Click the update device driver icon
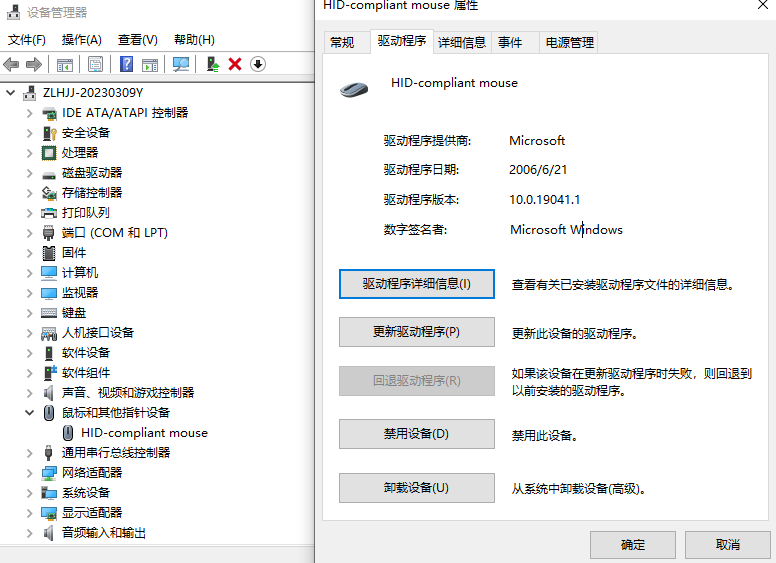Screen dimensions: 776x563 213,64
